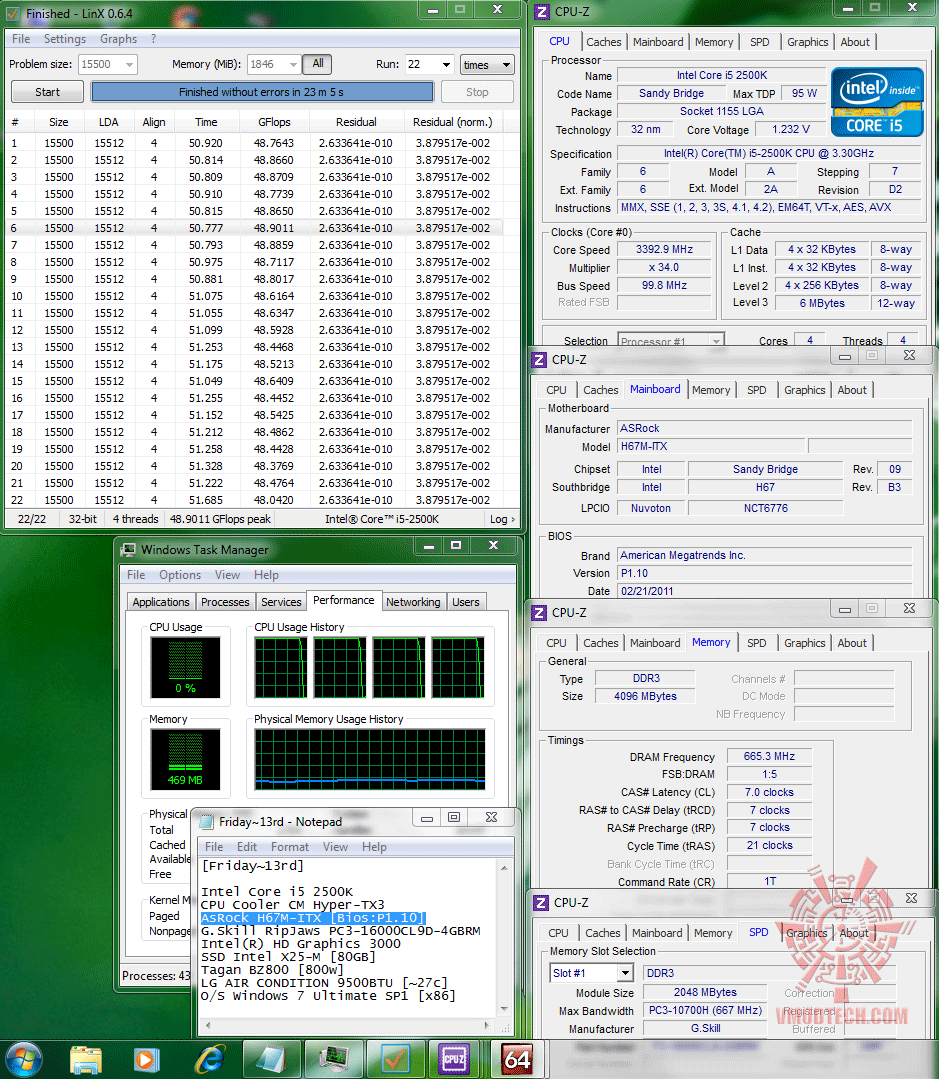Click the Task Manager title bar icon

click(x=128, y=550)
